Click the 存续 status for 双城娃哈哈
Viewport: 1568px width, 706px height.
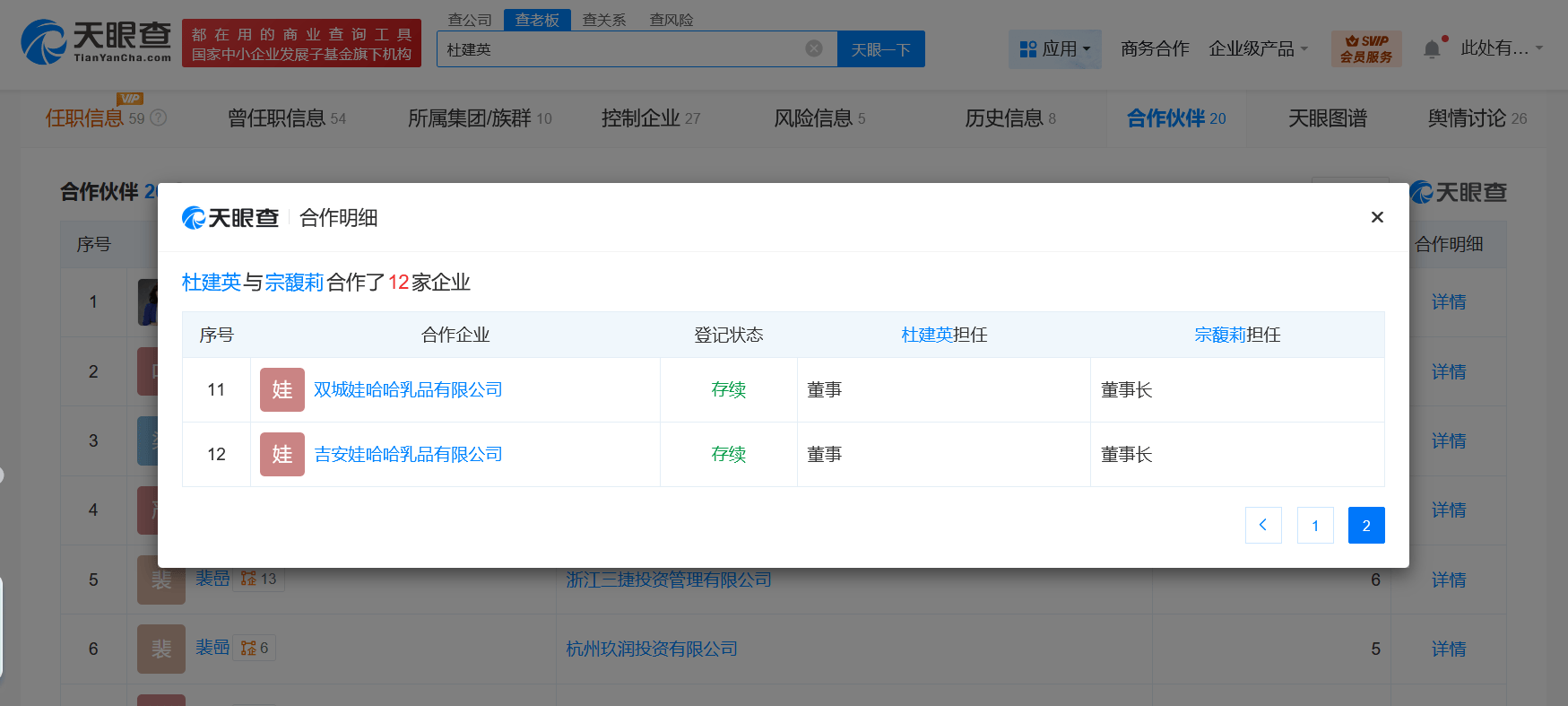pos(729,389)
